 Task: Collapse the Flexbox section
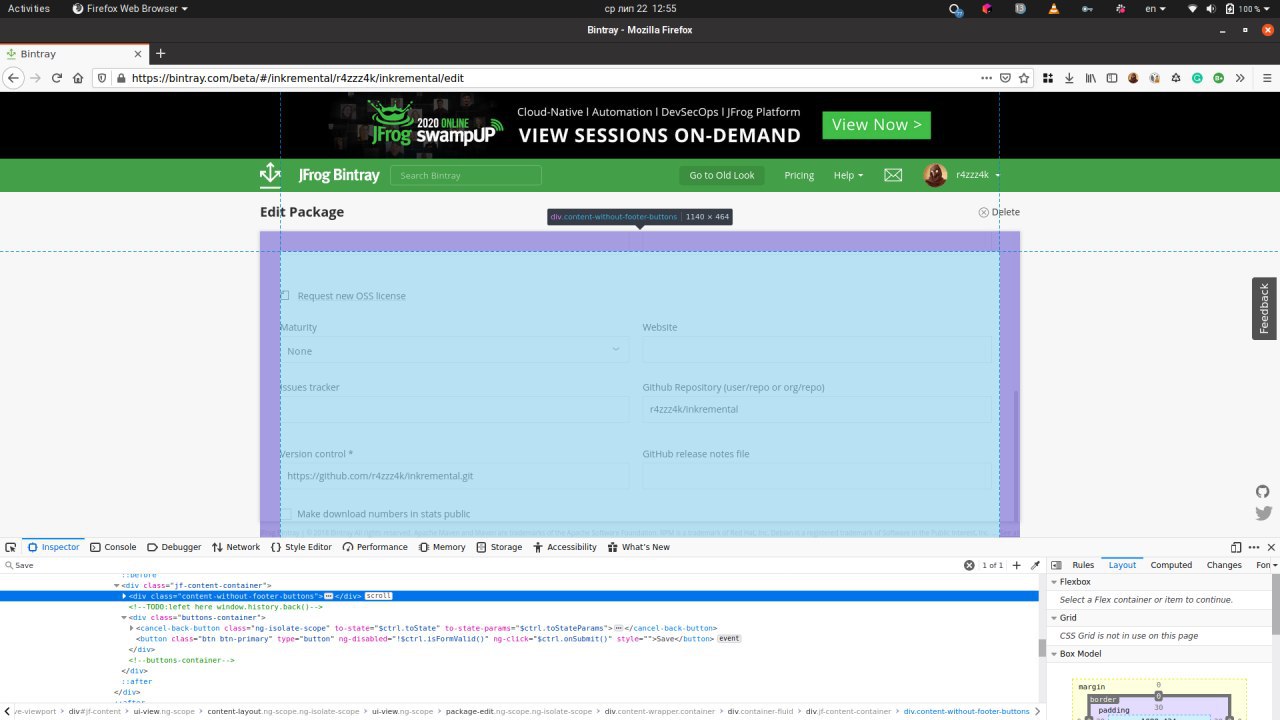click(x=1054, y=582)
